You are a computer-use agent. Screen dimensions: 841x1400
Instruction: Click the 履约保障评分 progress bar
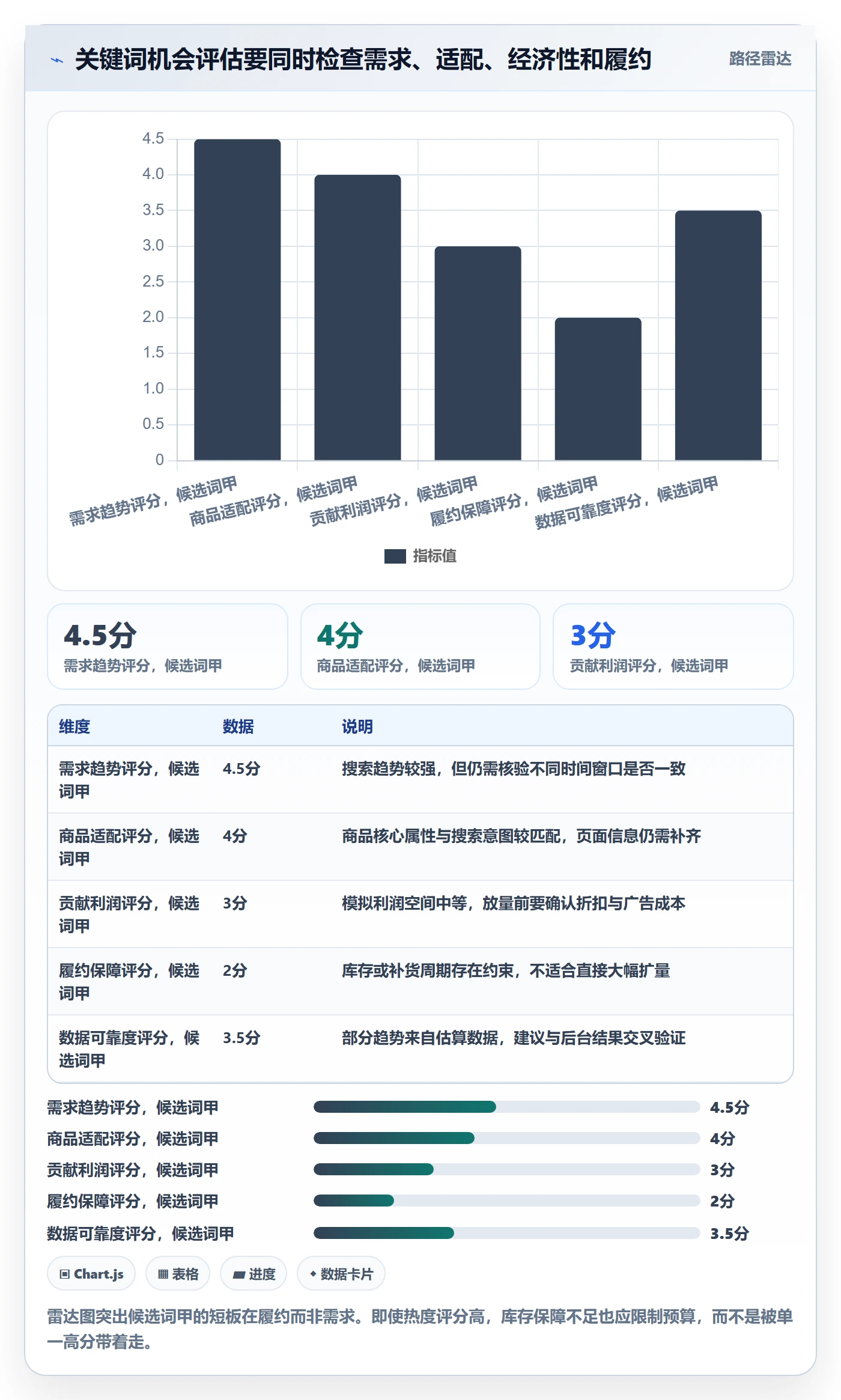tap(507, 1201)
